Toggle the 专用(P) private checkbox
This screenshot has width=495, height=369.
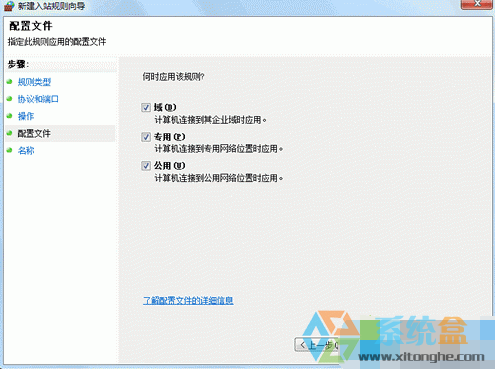pos(146,137)
